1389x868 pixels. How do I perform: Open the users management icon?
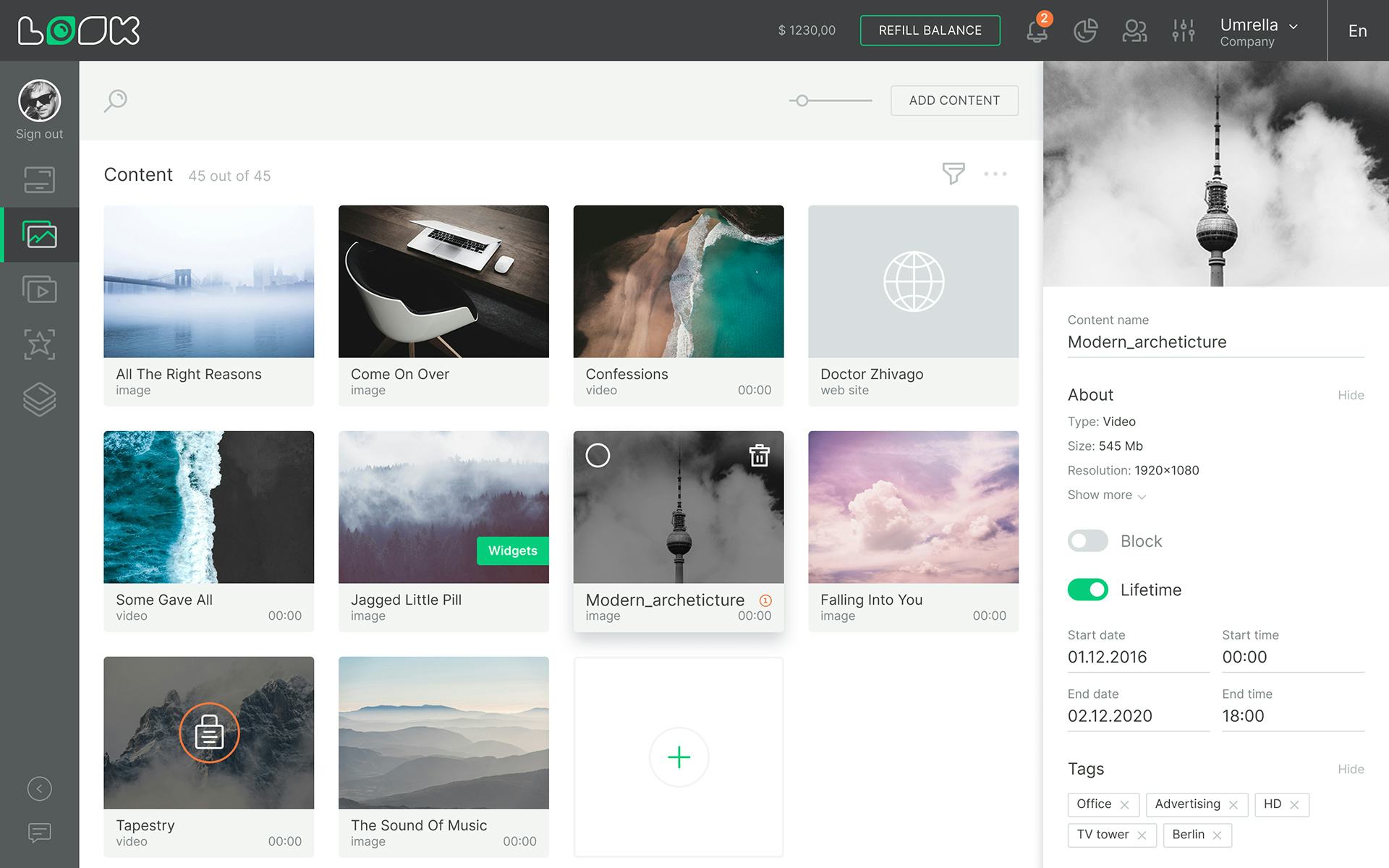pos(1134,31)
